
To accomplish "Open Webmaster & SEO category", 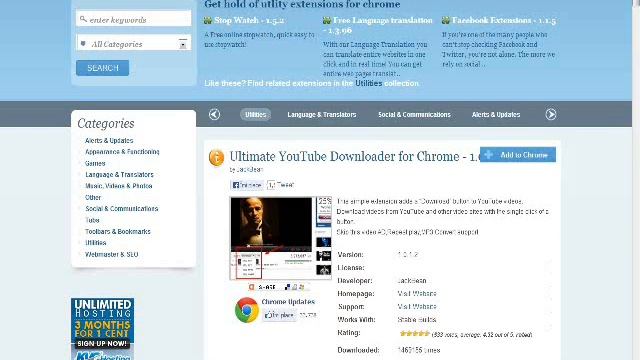I will [x=111, y=254].
